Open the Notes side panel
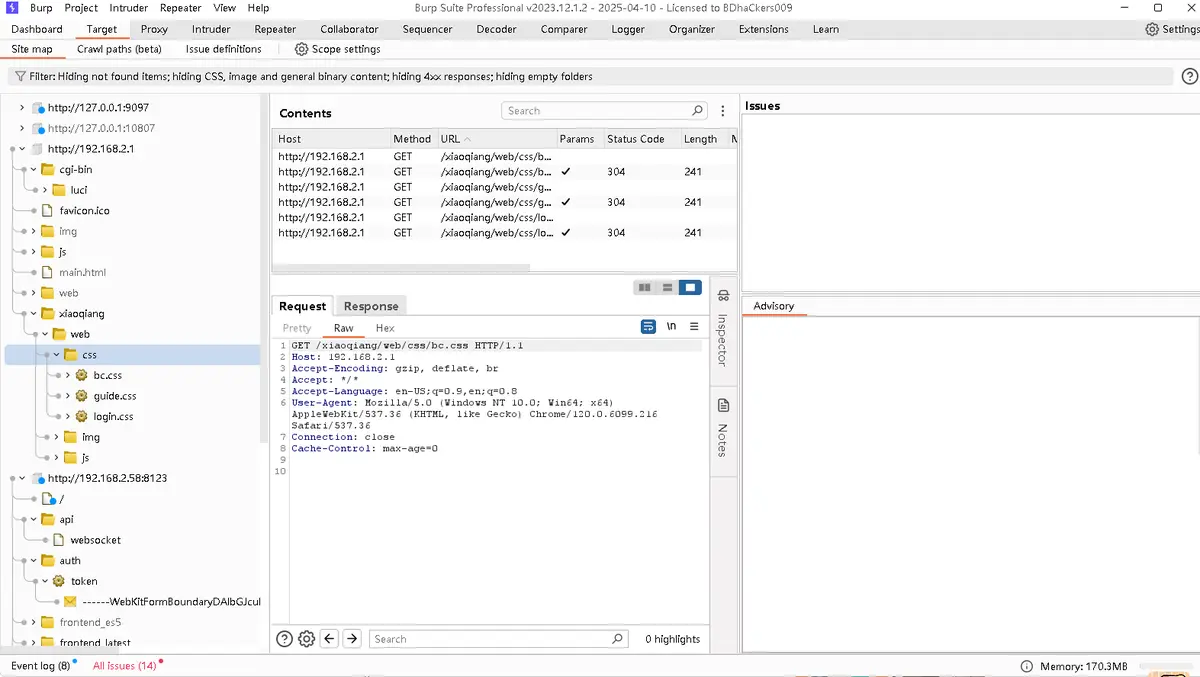The image size is (1200, 677). 723,427
